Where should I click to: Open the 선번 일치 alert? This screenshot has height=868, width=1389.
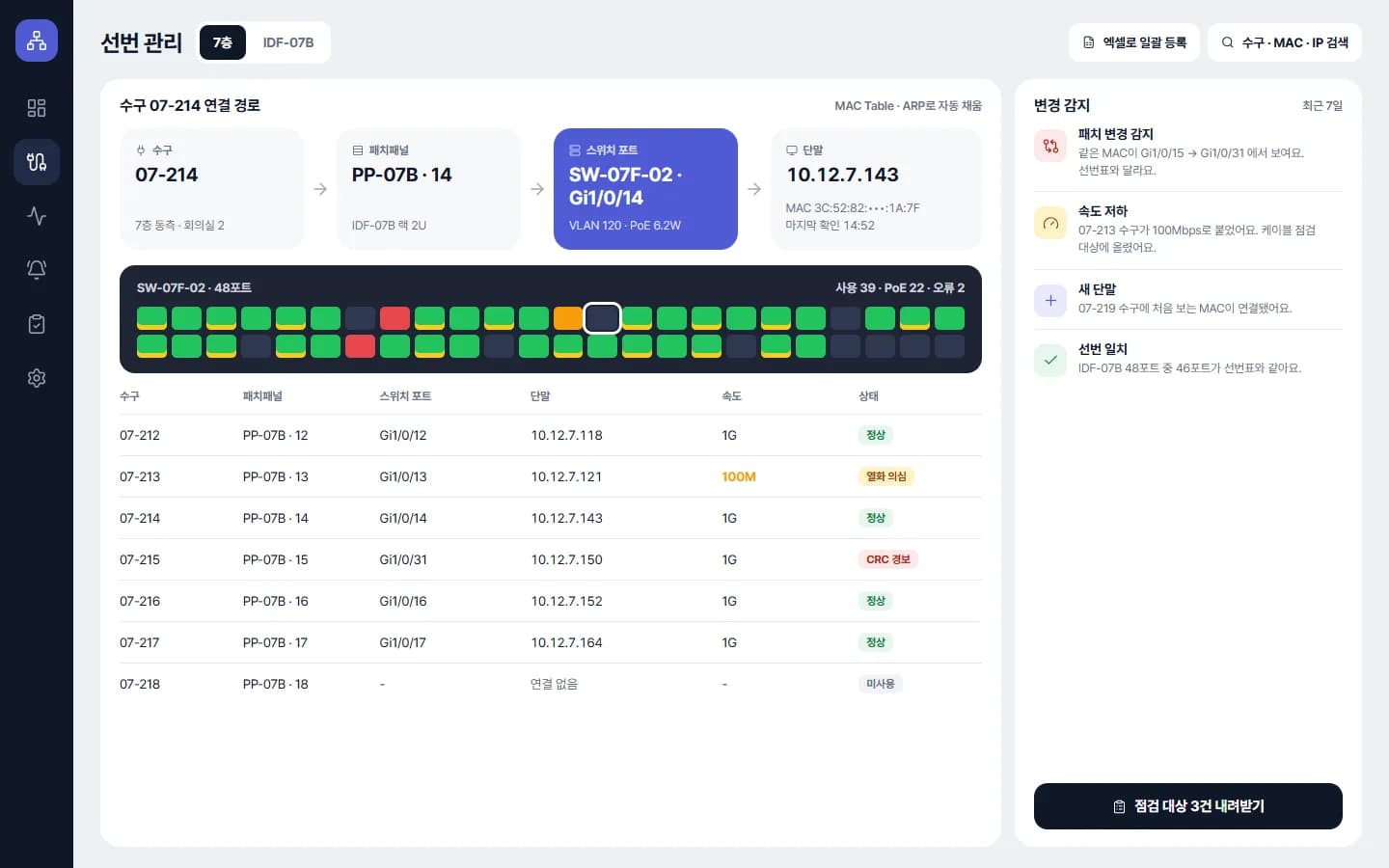pos(1188,359)
